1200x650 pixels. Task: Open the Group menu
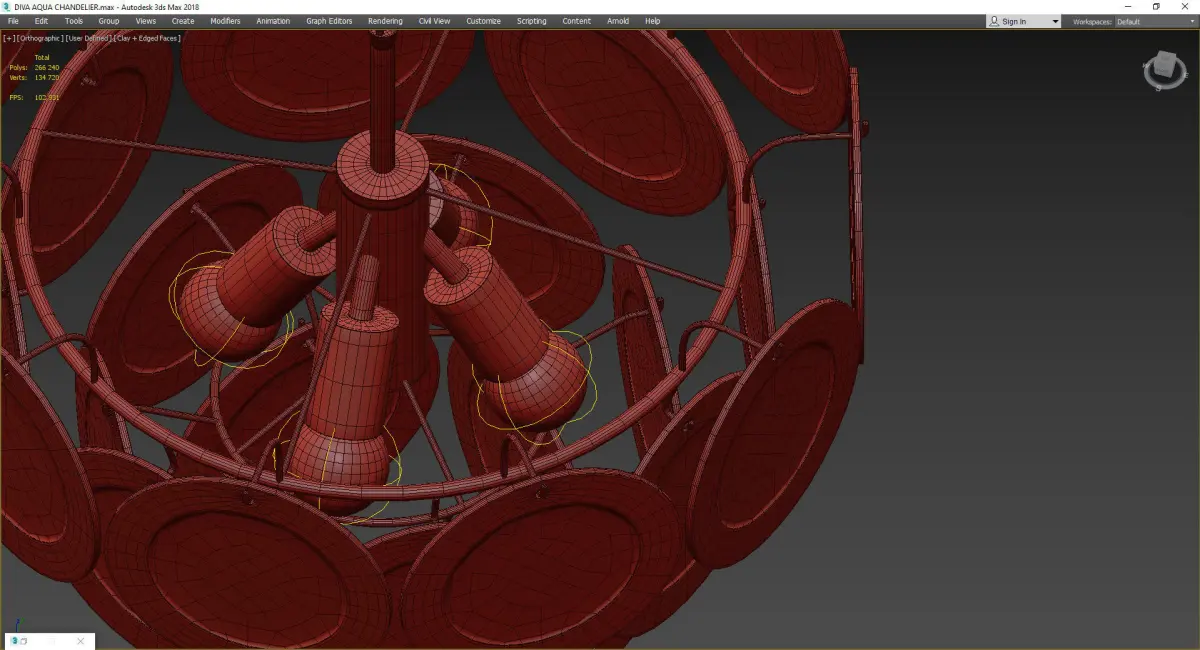pyautogui.click(x=108, y=21)
